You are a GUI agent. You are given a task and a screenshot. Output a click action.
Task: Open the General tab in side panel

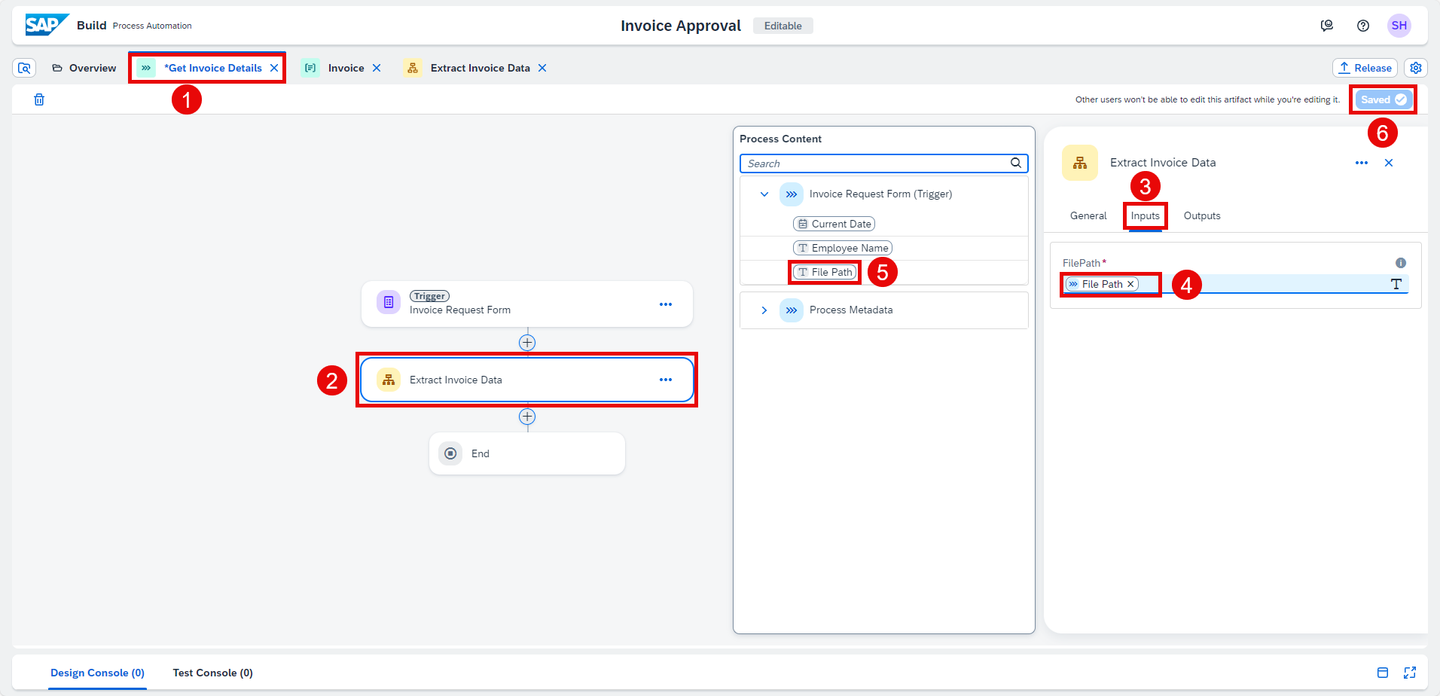[x=1088, y=216]
